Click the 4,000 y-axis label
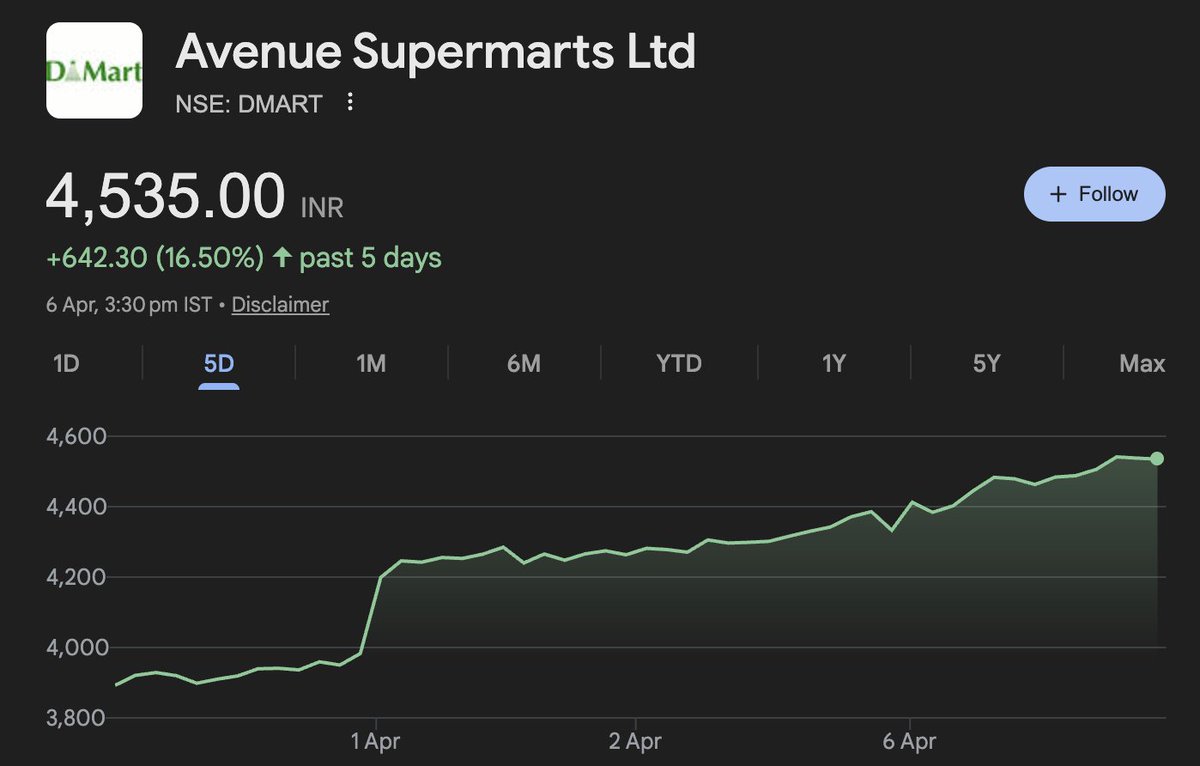This screenshot has width=1200, height=766. 77,647
